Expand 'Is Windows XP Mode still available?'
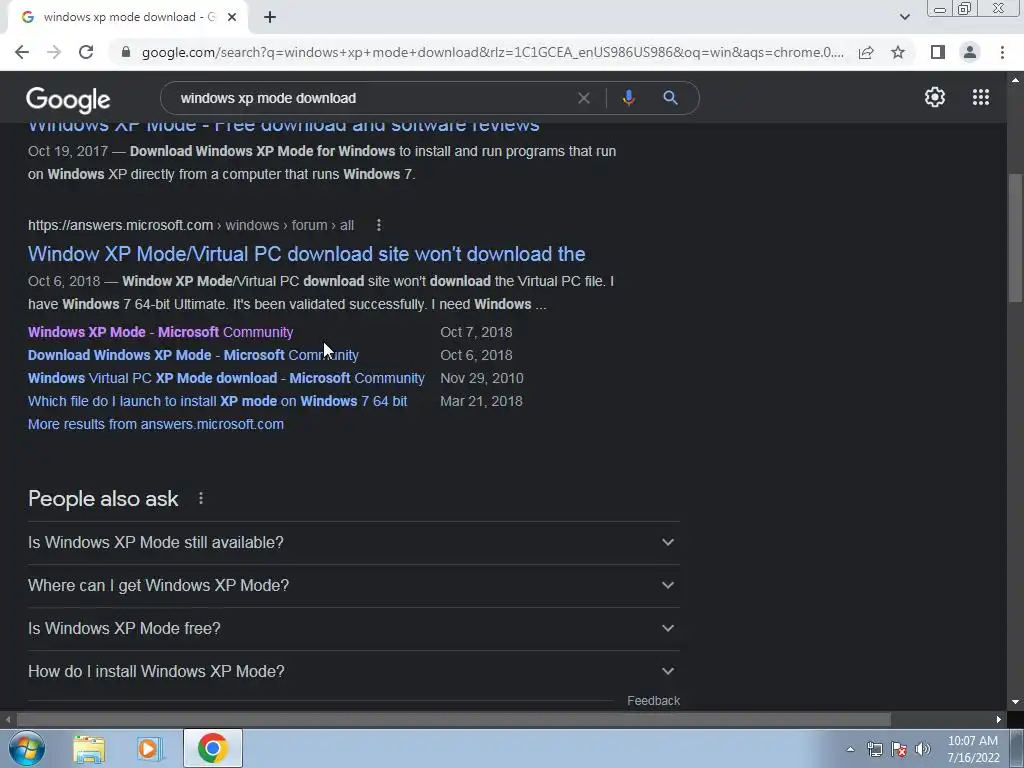The image size is (1024, 768). (x=353, y=543)
